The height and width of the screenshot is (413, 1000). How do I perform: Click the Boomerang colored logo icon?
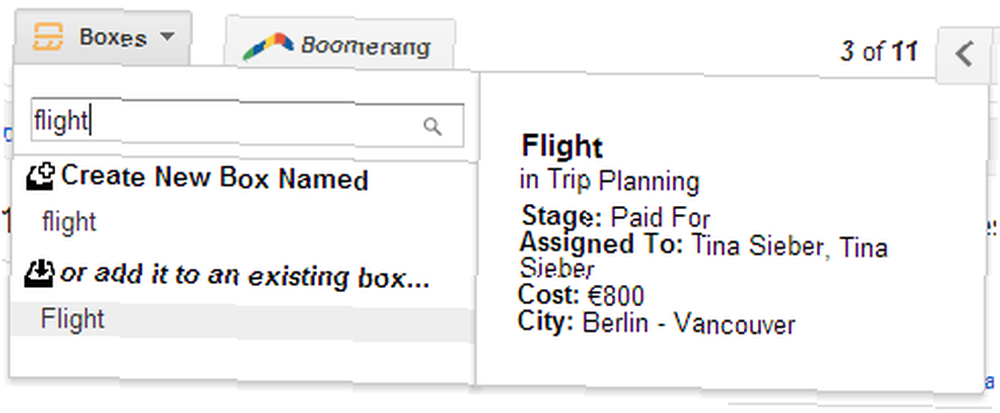point(268,47)
